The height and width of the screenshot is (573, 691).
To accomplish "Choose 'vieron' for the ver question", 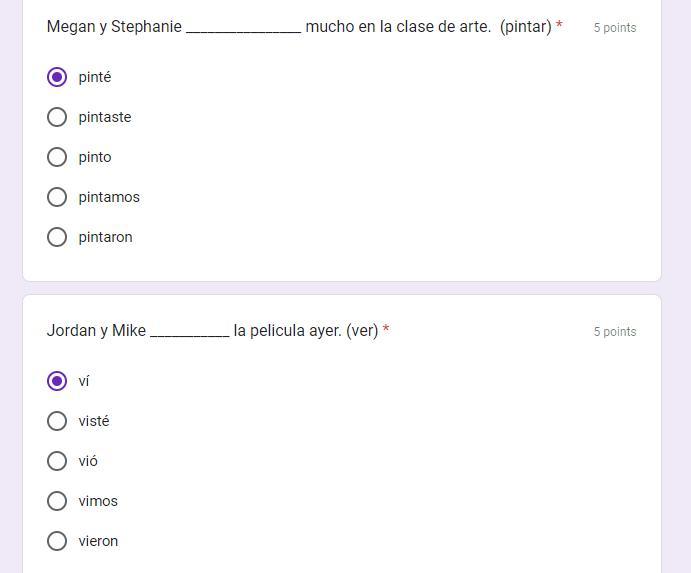I will click(x=57, y=541).
